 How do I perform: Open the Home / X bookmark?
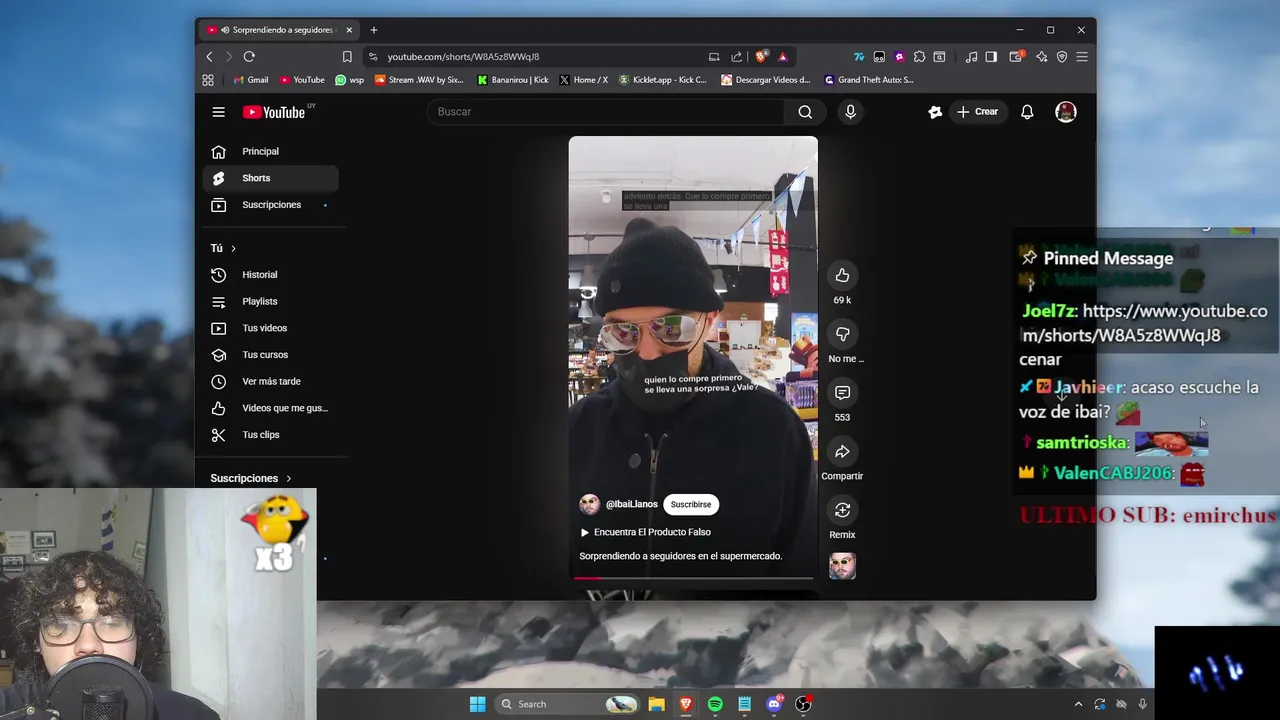coord(584,80)
